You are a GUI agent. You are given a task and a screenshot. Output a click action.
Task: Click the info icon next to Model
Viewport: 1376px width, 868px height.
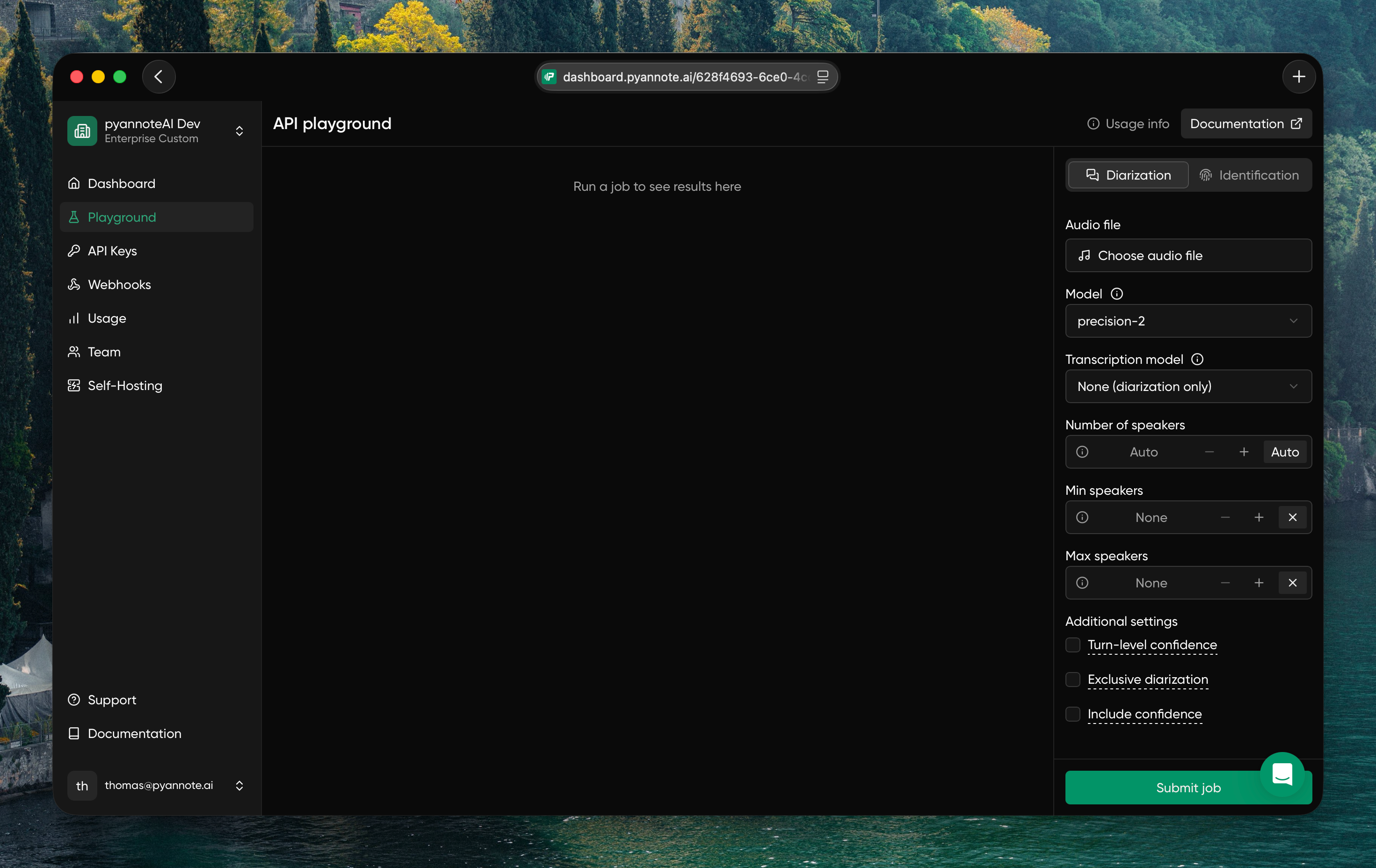pyautogui.click(x=1116, y=293)
